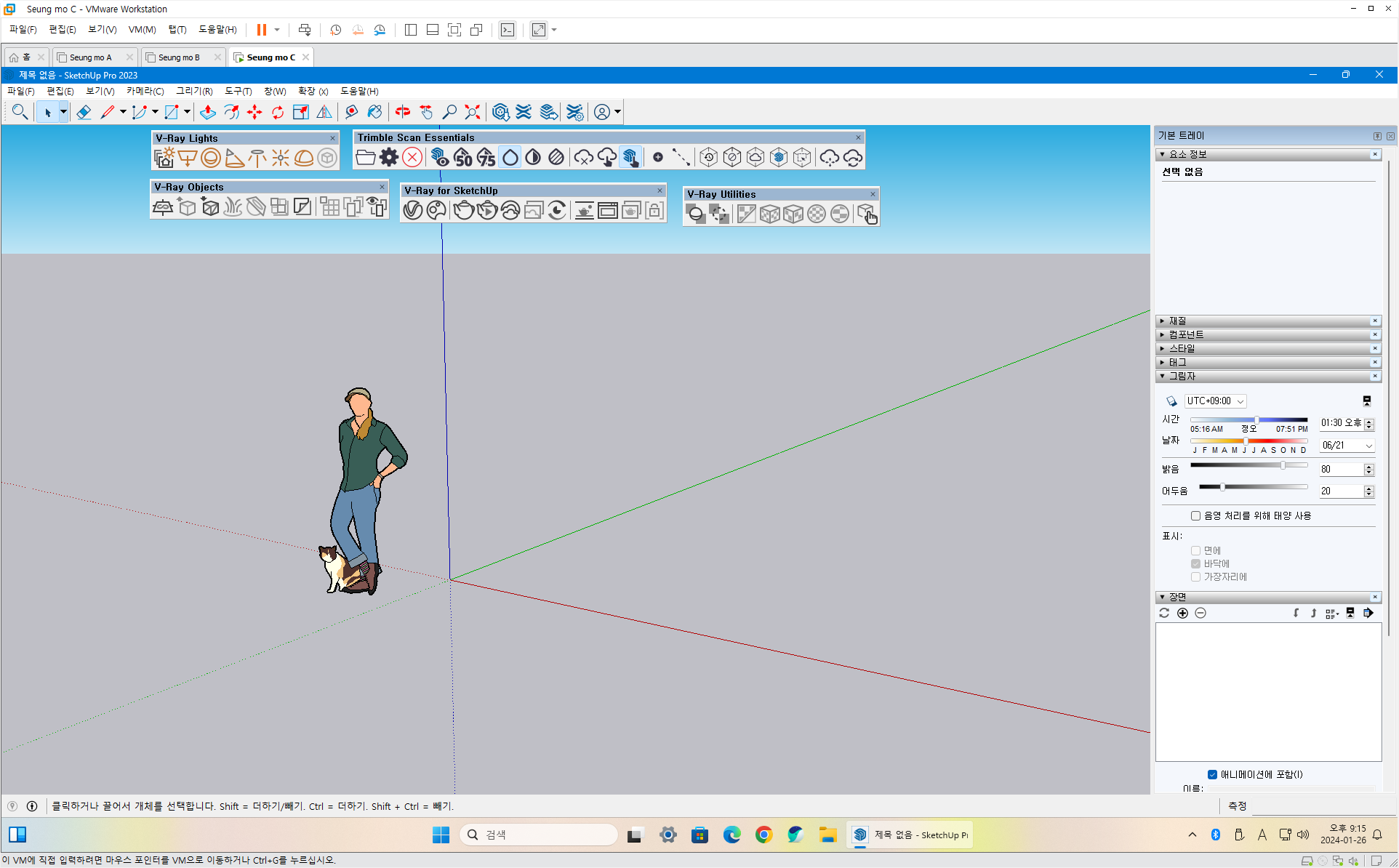Click the Zoom Extents icon

point(473,112)
